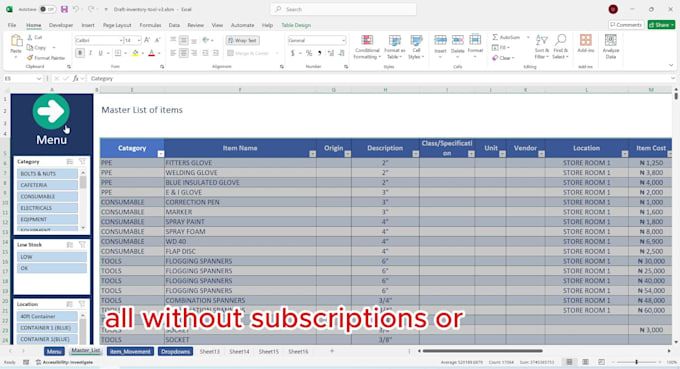The image size is (680, 369).
Task: Open the font name combo box
Action: [99, 40]
